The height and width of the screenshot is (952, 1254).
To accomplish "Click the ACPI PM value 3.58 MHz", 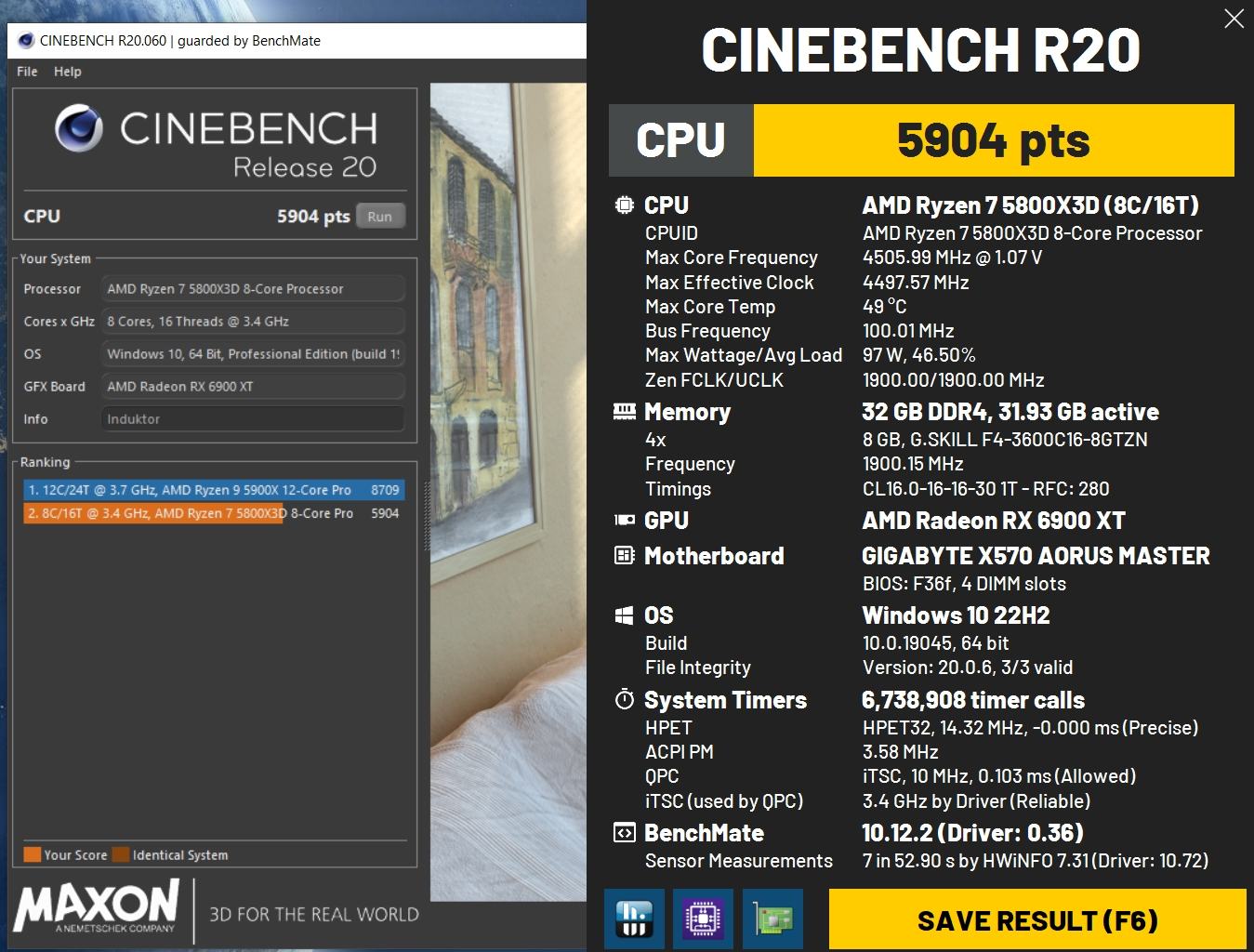I will 901,752.
